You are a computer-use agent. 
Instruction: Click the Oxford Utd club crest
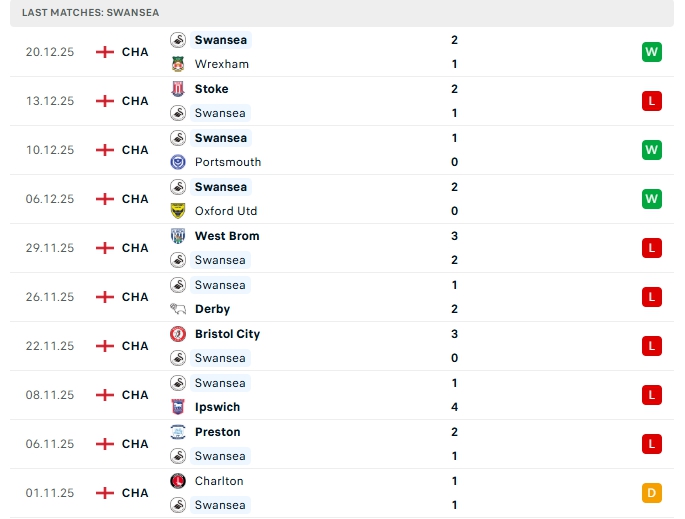click(178, 211)
